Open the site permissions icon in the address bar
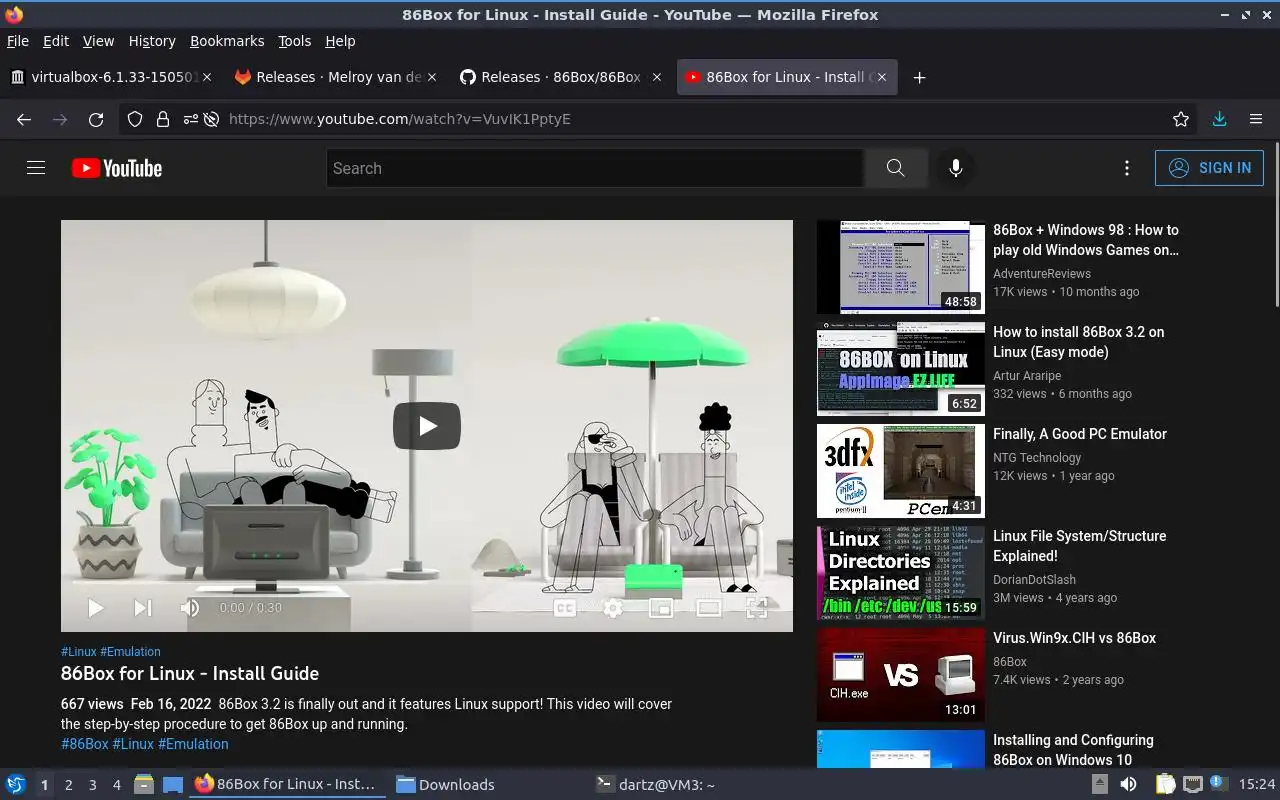 tap(190, 119)
